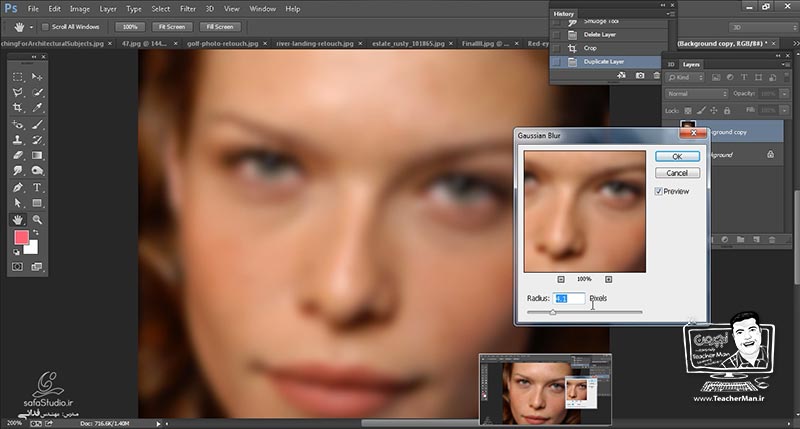Image resolution: width=800 pixels, height=429 pixels.
Task: Create new snapshot in History panel
Action: pyautogui.click(x=640, y=75)
